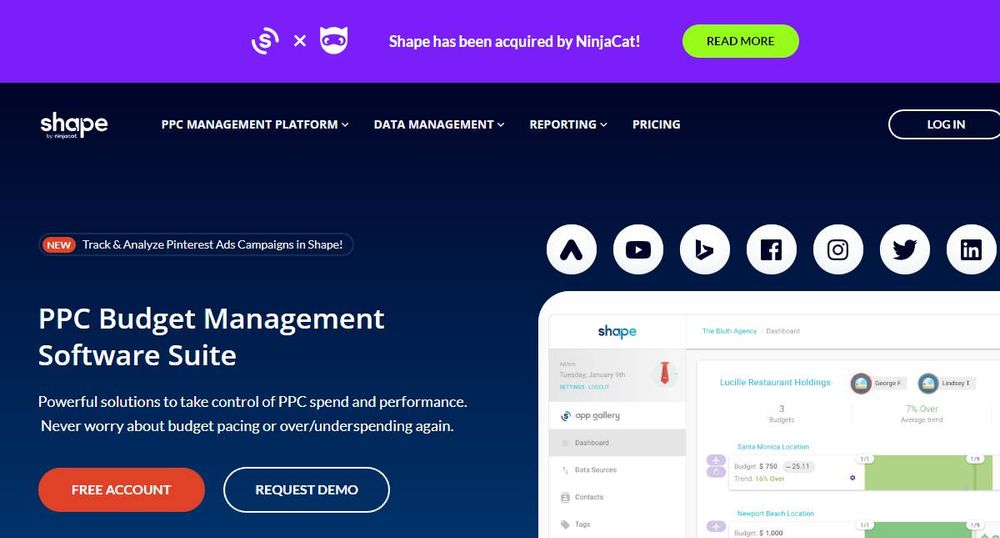This screenshot has width=1000, height=538.
Task: Click shape logo inside dashboard preview
Action: [617, 331]
